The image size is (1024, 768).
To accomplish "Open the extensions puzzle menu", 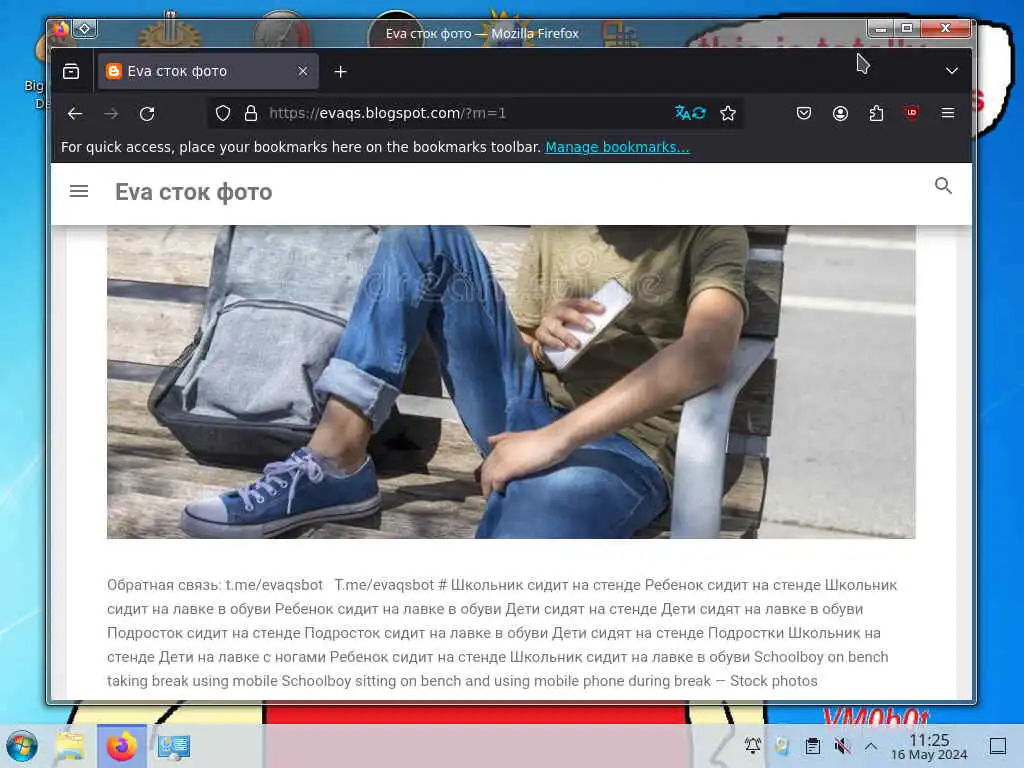I will (876, 113).
